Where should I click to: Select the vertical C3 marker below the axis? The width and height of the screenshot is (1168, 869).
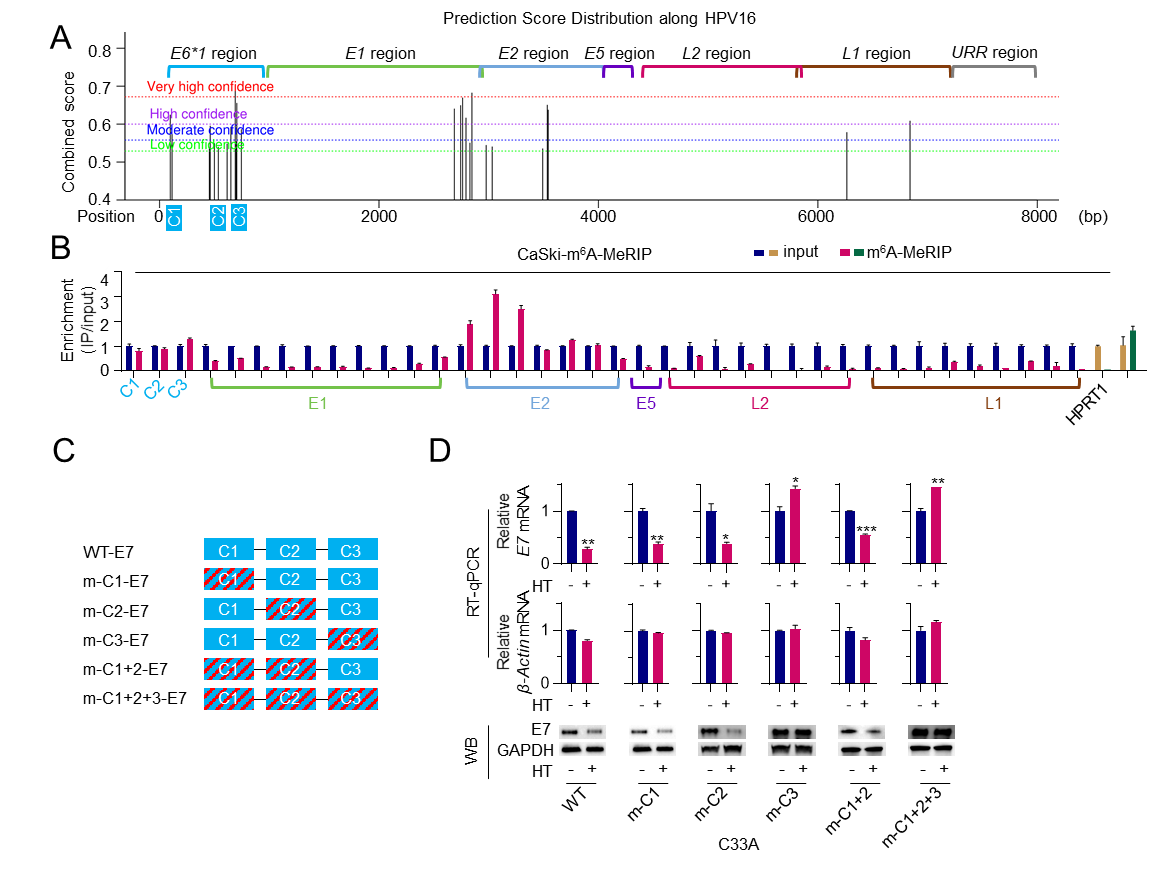pos(239,218)
